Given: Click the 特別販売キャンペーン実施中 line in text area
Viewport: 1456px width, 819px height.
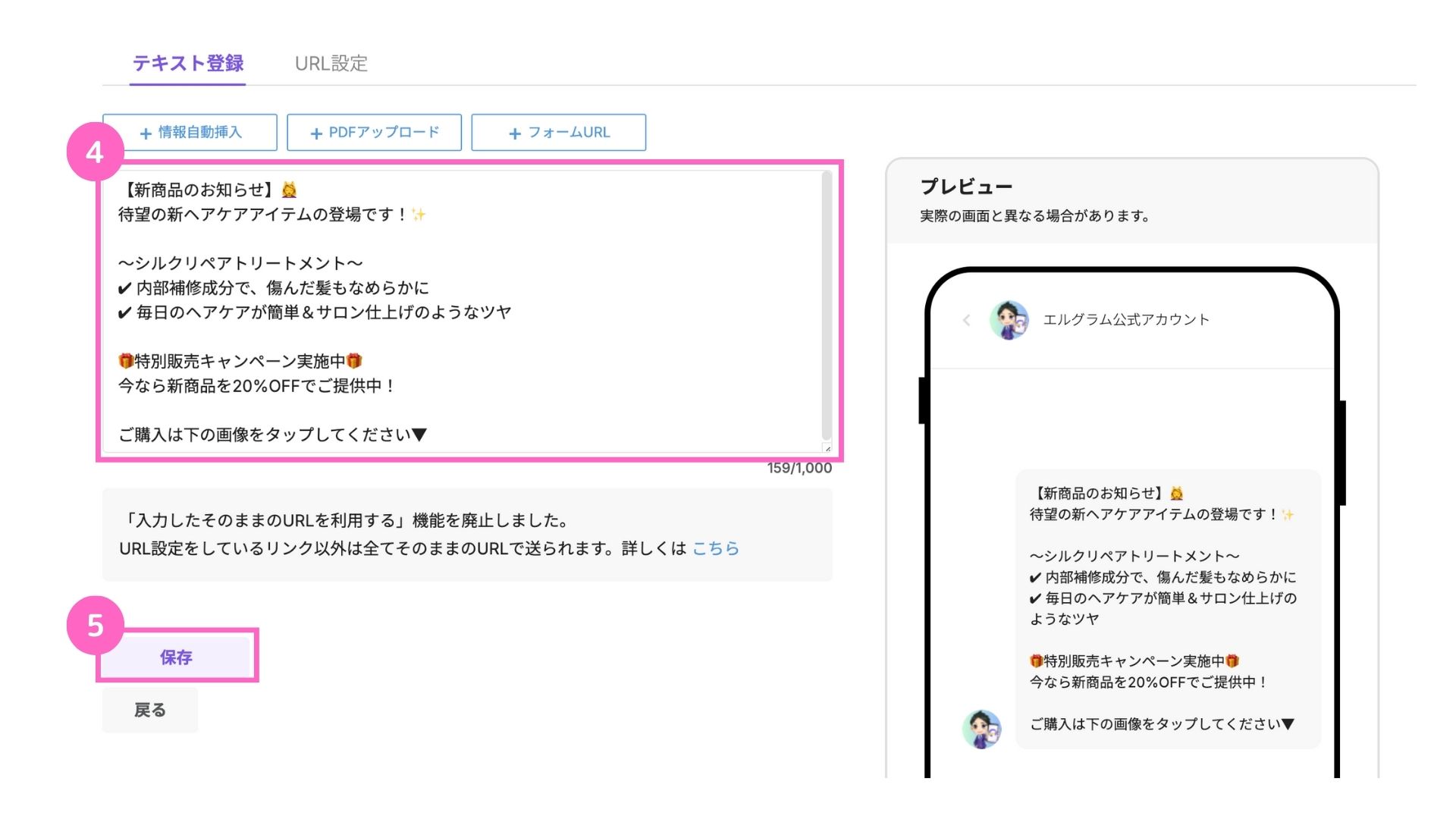Looking at the screenshot, I should click(240, 361).
